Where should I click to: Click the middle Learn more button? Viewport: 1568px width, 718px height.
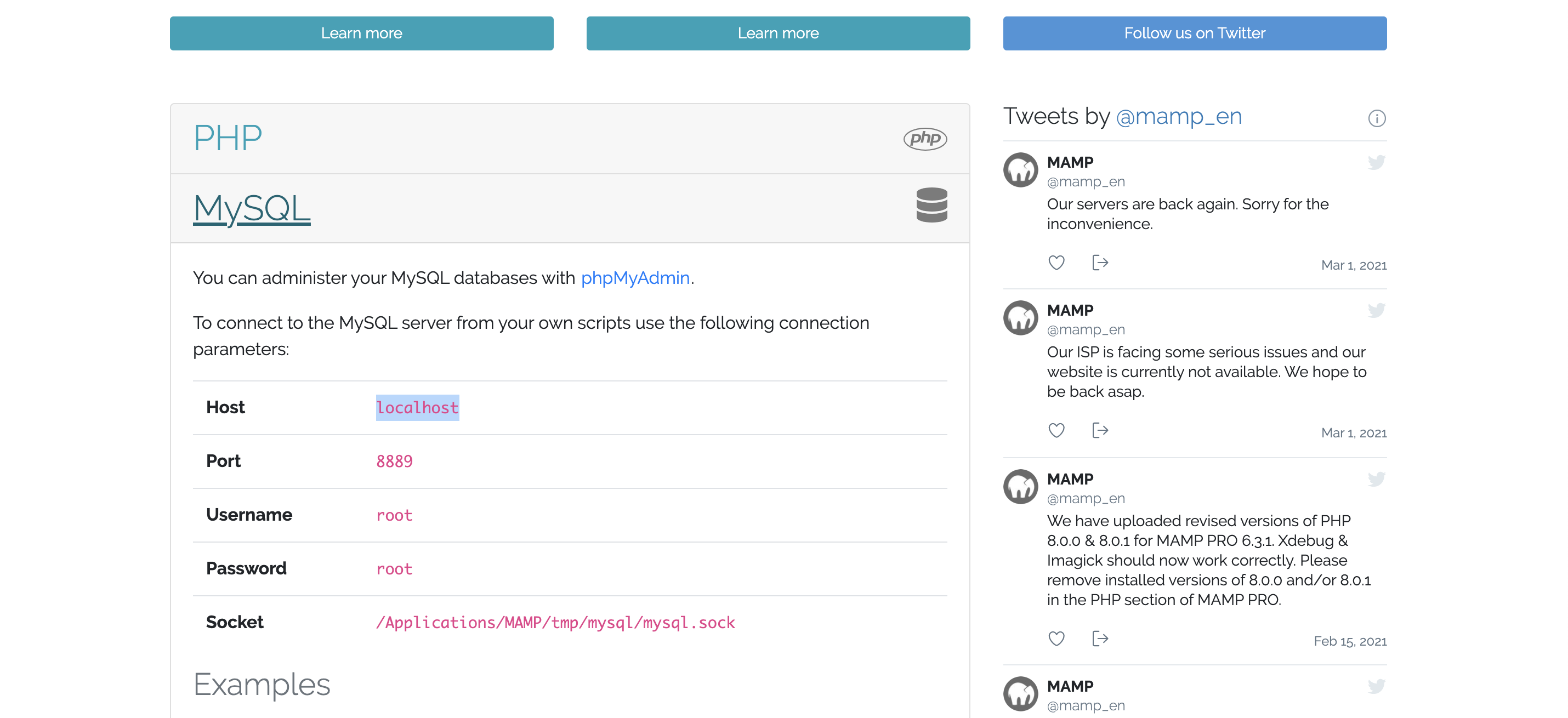coord(778,33)
